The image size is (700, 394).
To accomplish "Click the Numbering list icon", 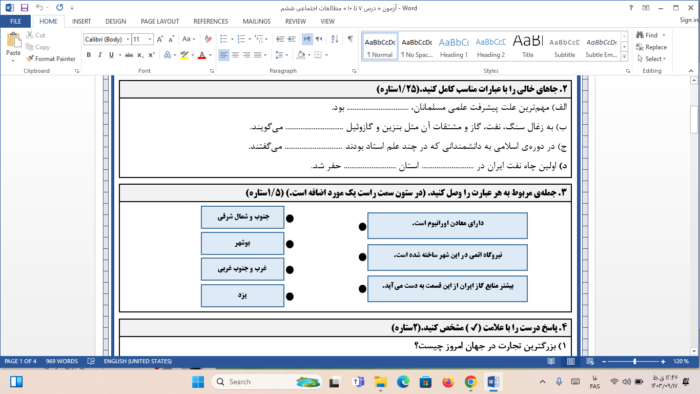I will 242,39.
